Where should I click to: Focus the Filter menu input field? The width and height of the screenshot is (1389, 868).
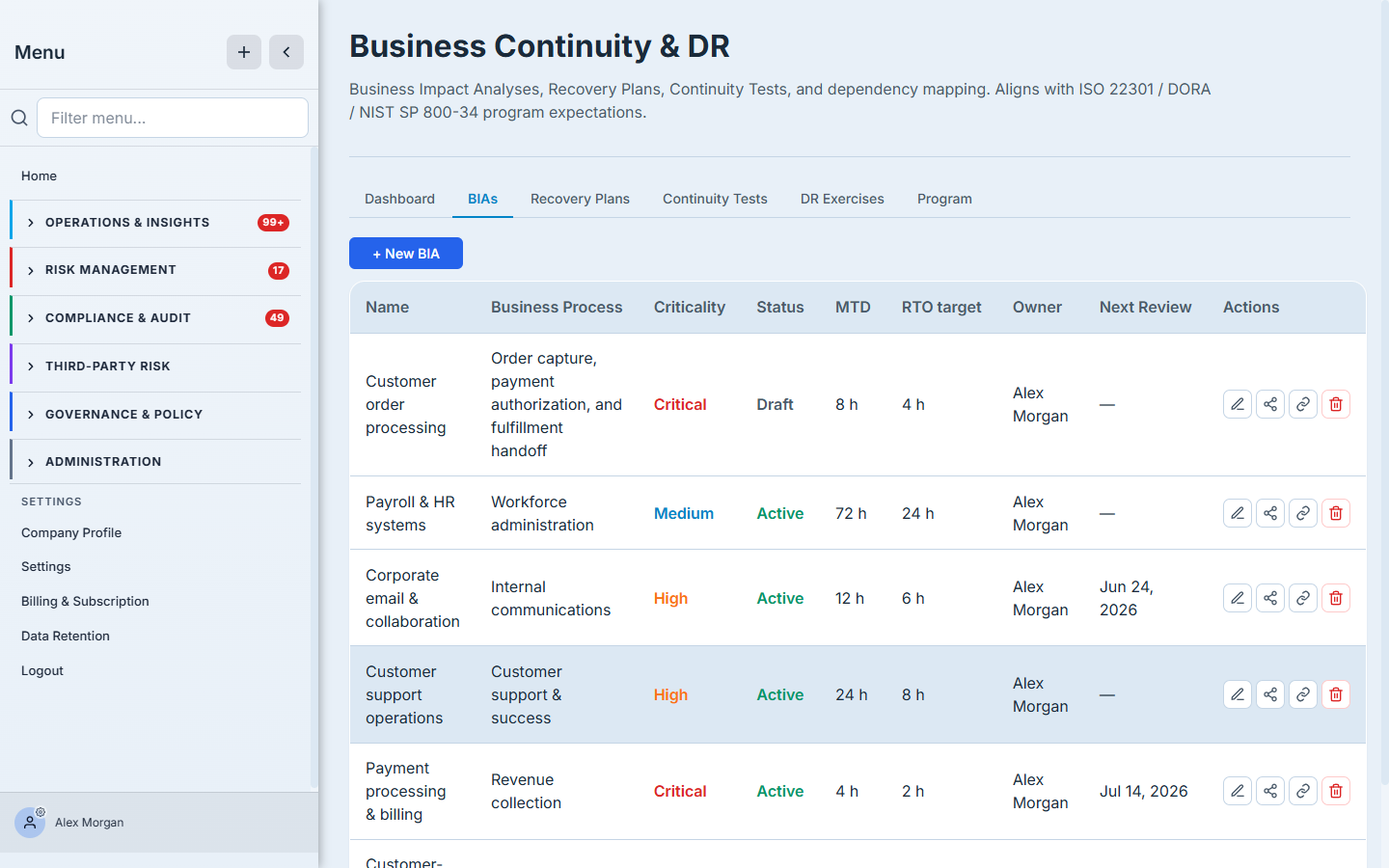[173, 118]
